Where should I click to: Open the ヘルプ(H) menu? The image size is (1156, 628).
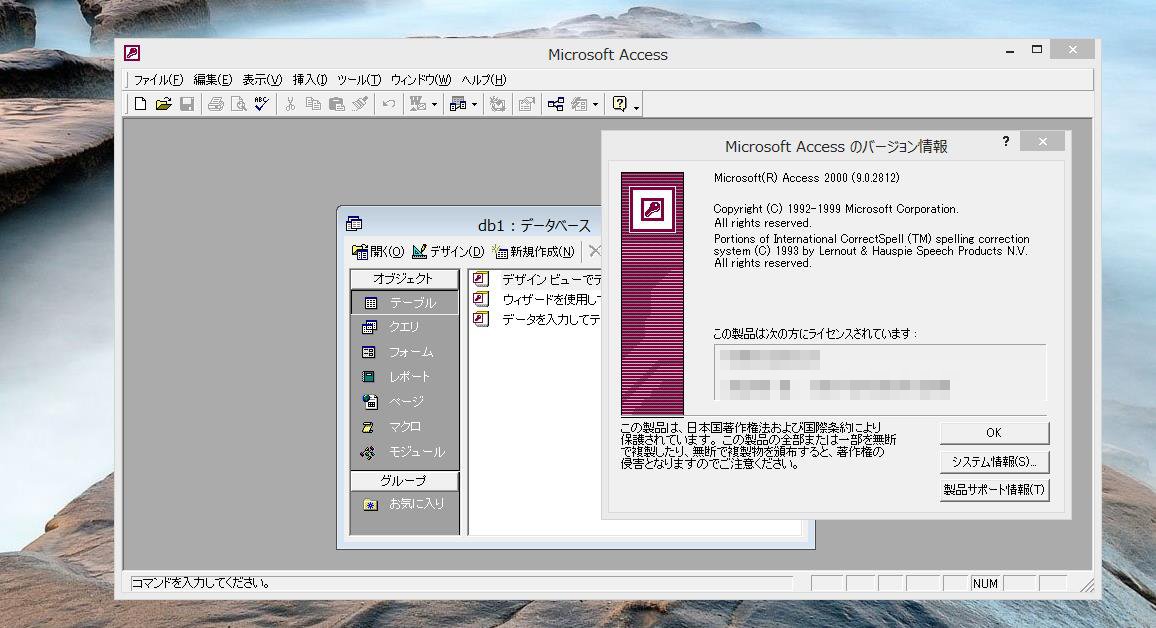click(x=484, y=80)
